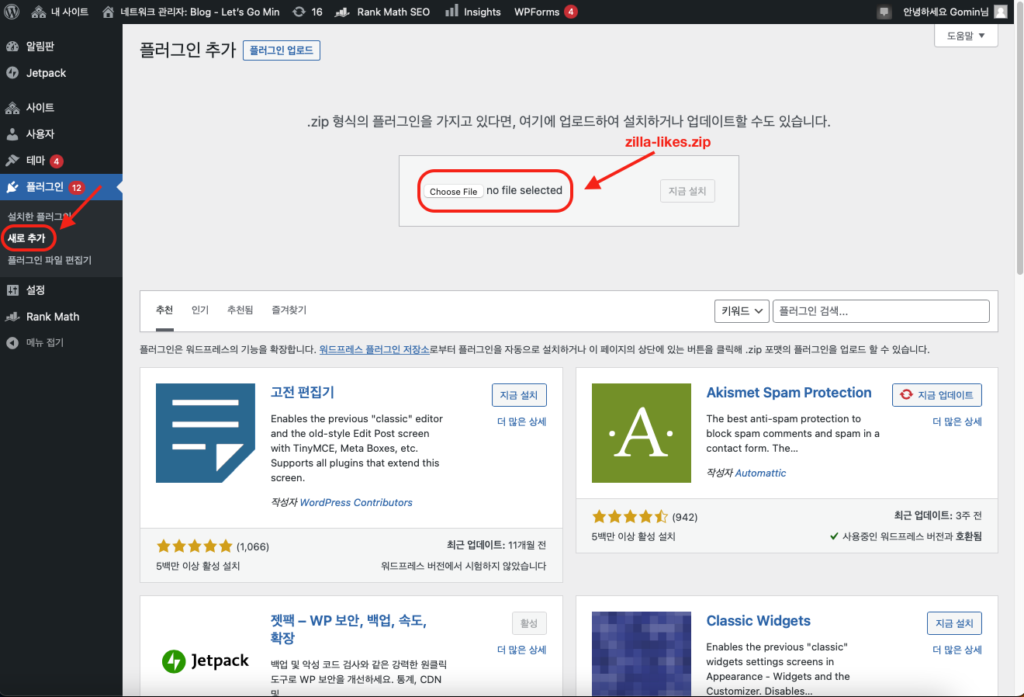Click the Akismet star rating
Image resolution: width=1024 pixels, height=697 pixels.
pos(630,517)
